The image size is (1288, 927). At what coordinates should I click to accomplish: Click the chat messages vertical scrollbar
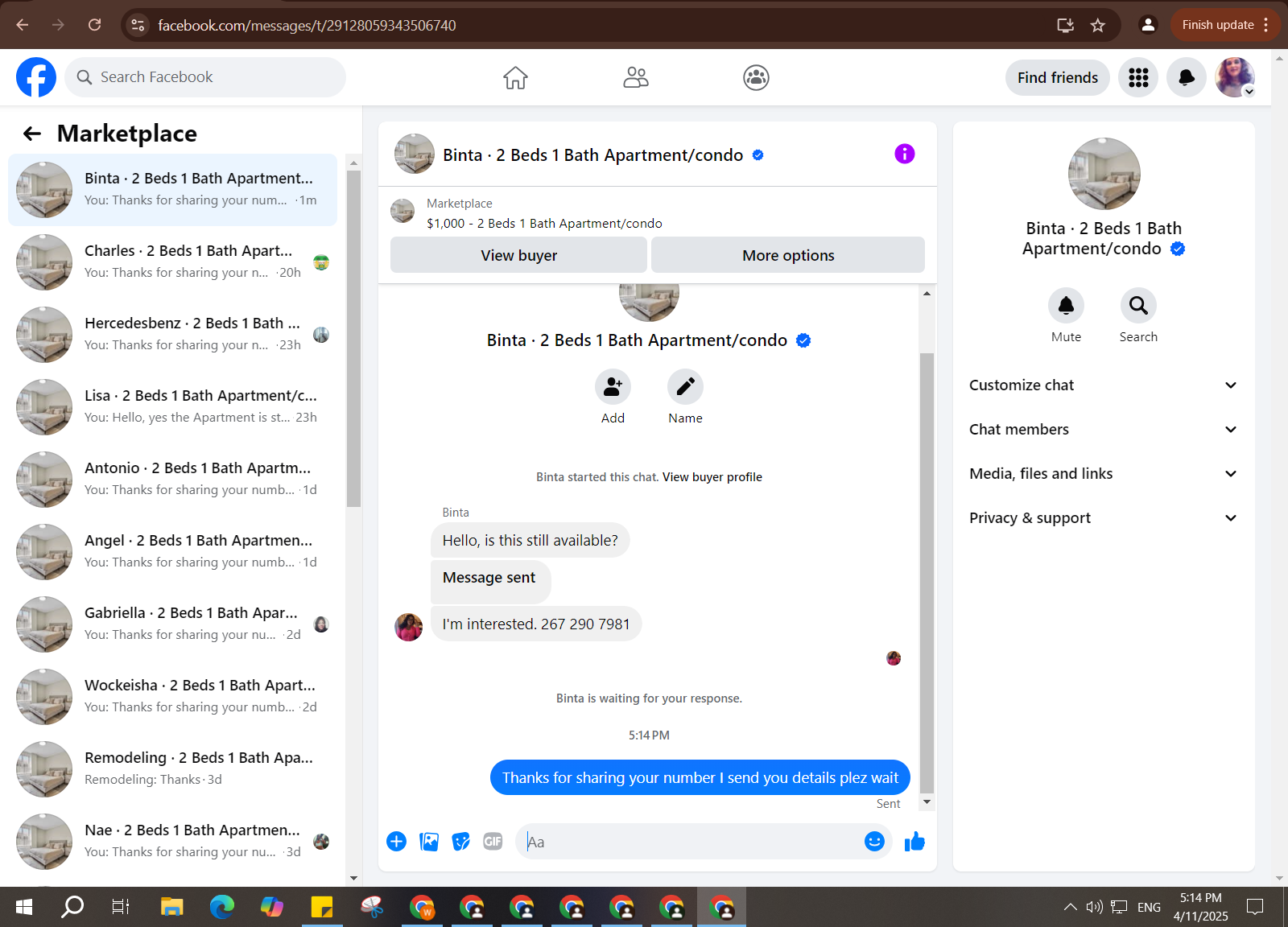[x=927, y=571]
